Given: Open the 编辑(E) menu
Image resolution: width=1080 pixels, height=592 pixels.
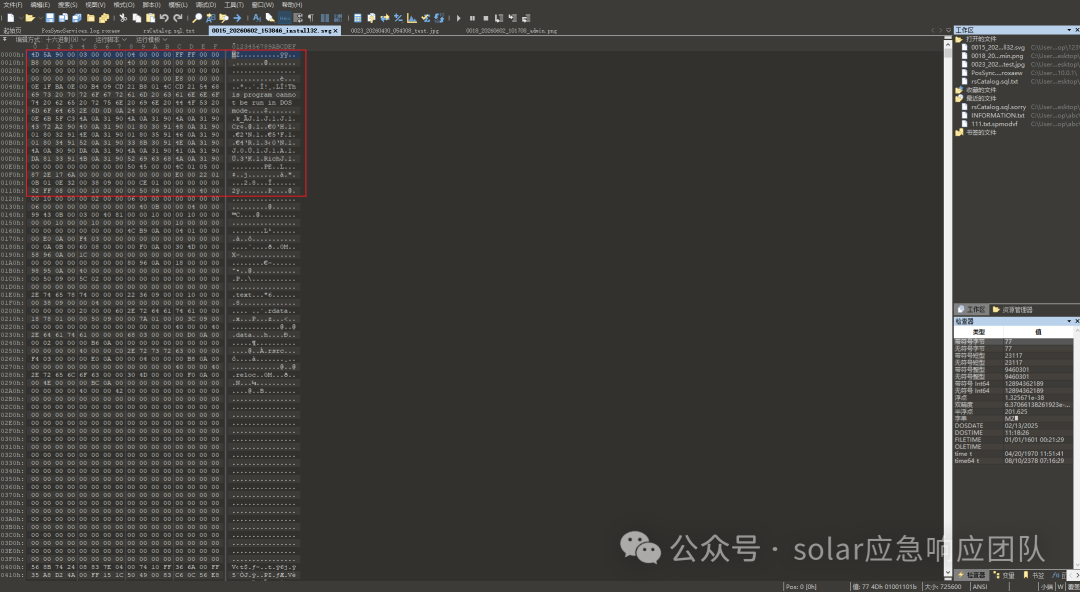Looking at the screenshot, I should point(40,5).
